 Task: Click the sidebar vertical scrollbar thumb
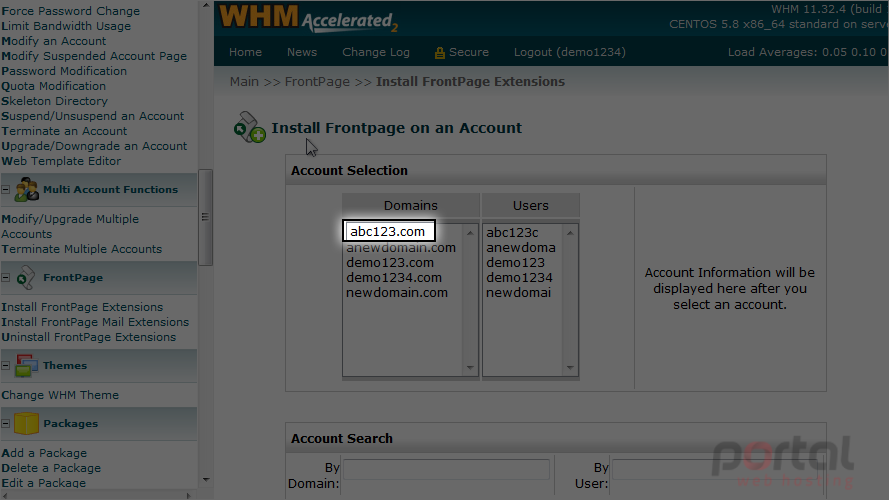tap(205, 217)
